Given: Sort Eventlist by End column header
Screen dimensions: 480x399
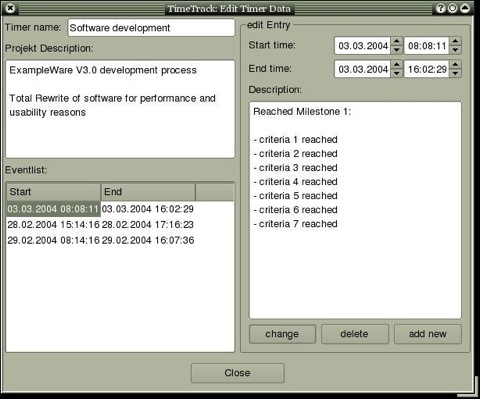Looking at the screenshot, I should 148,192.
